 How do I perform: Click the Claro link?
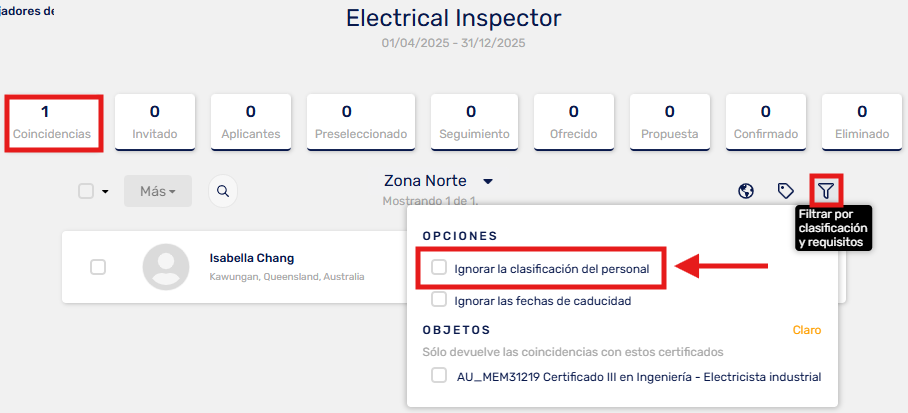(807, 330)
